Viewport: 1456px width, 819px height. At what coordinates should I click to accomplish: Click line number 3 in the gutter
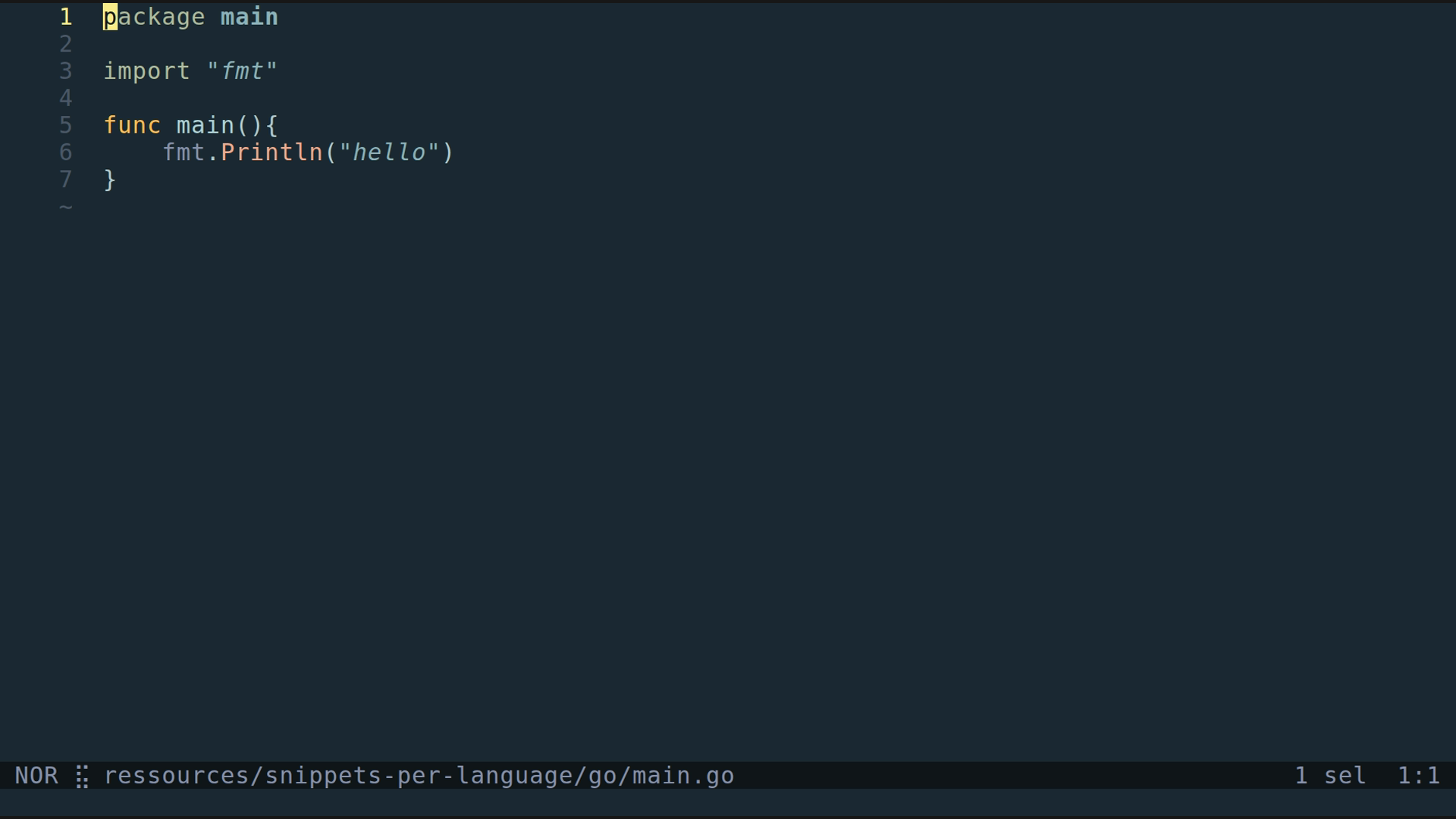pos(66,71)
